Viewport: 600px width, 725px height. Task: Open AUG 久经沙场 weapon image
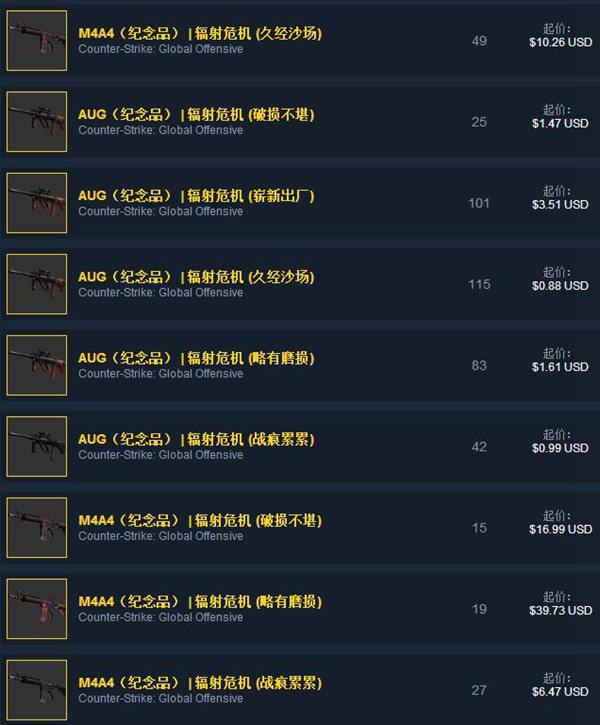click(x=37, y=284)
